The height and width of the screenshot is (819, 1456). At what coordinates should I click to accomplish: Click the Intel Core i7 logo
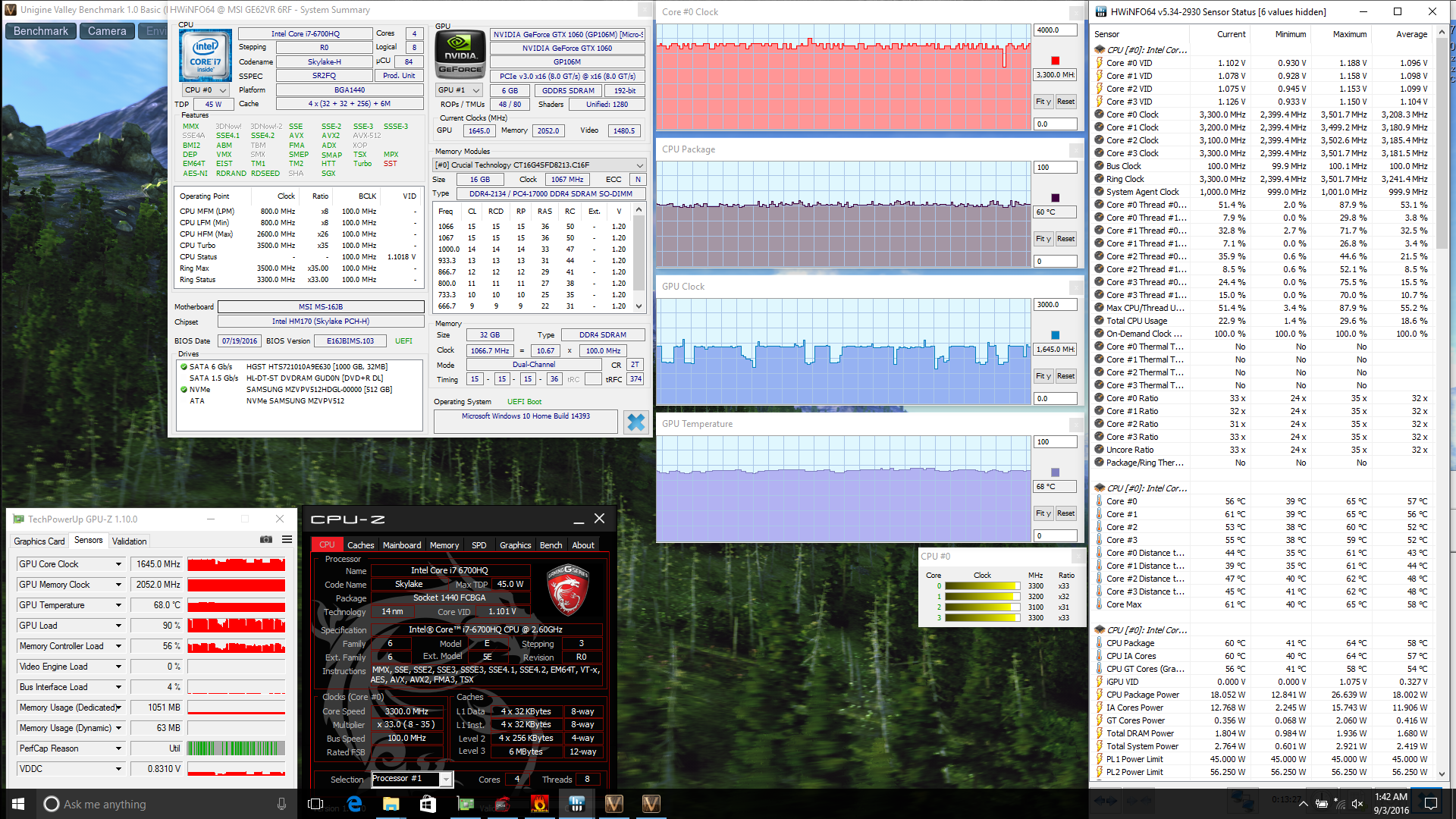pos(205,56)
